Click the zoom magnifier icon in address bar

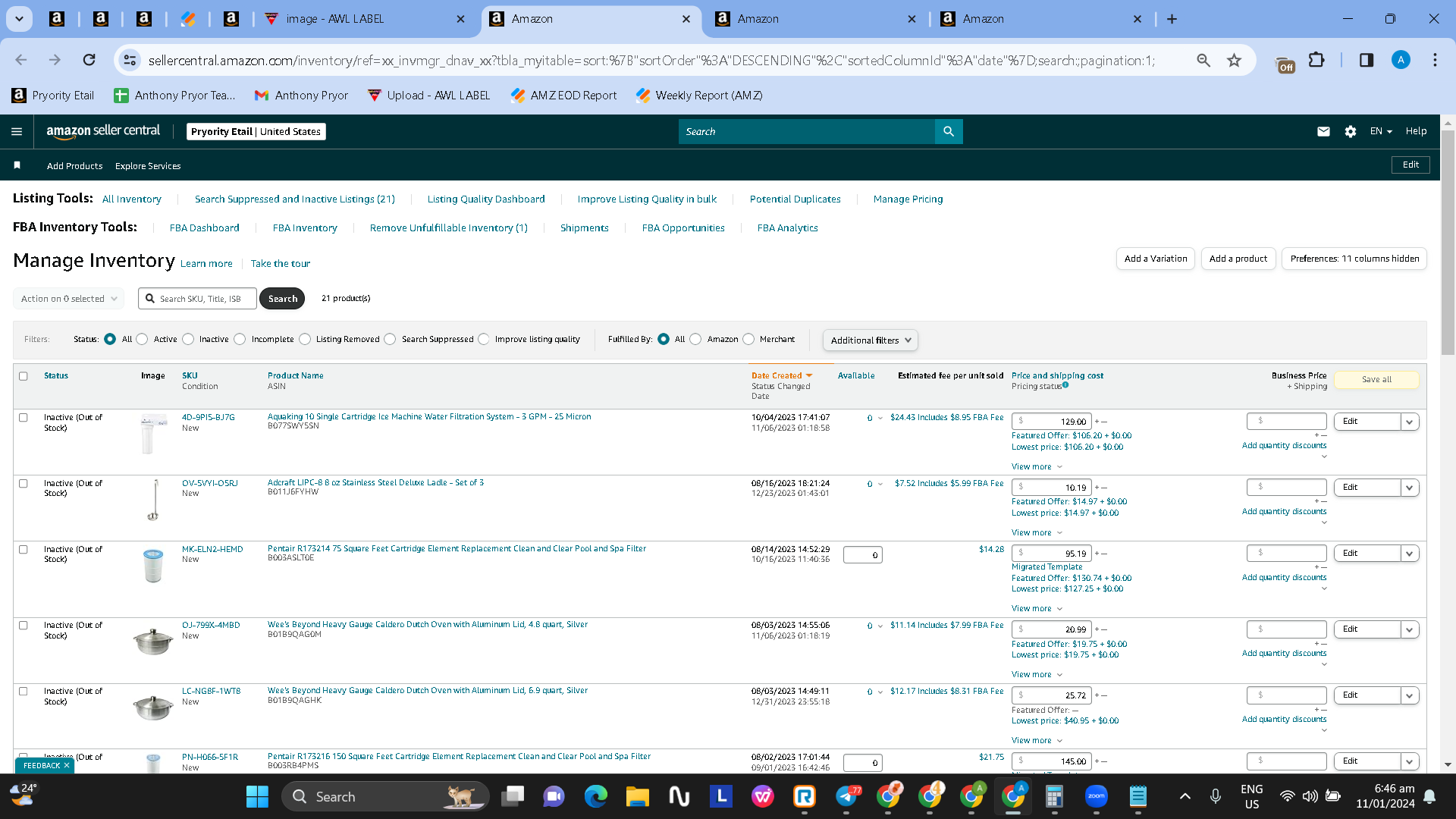coord(1203,60)
